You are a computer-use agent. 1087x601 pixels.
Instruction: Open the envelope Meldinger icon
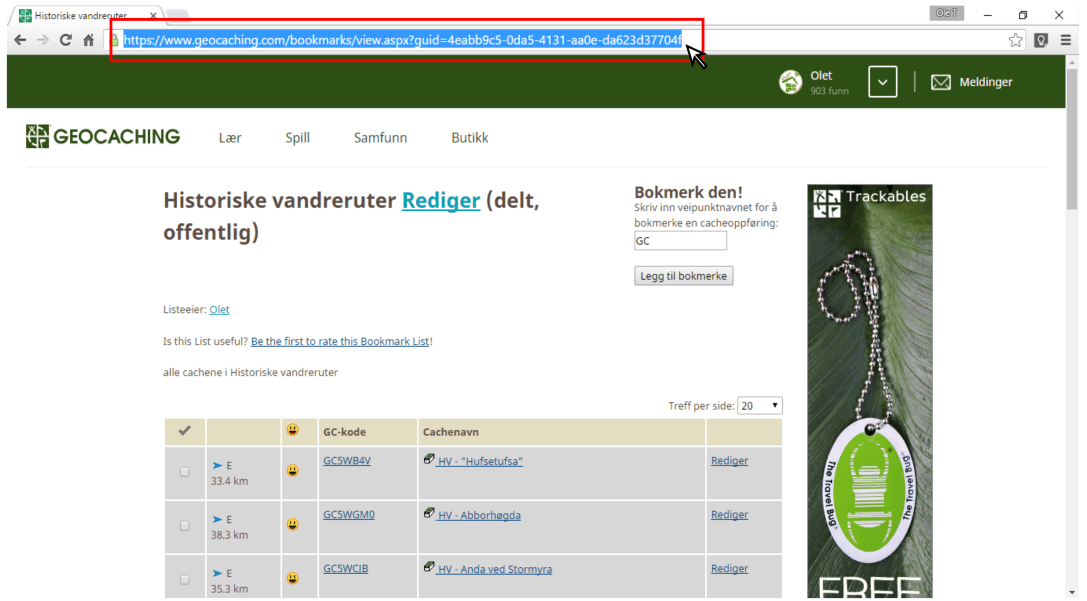tap(941, 82)
